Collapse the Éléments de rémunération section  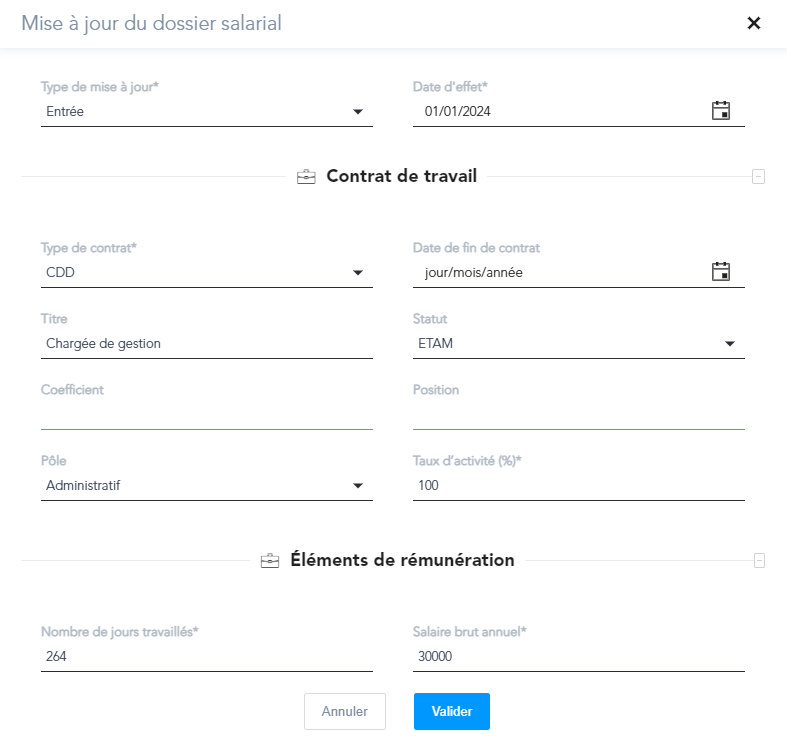(759, 561)
